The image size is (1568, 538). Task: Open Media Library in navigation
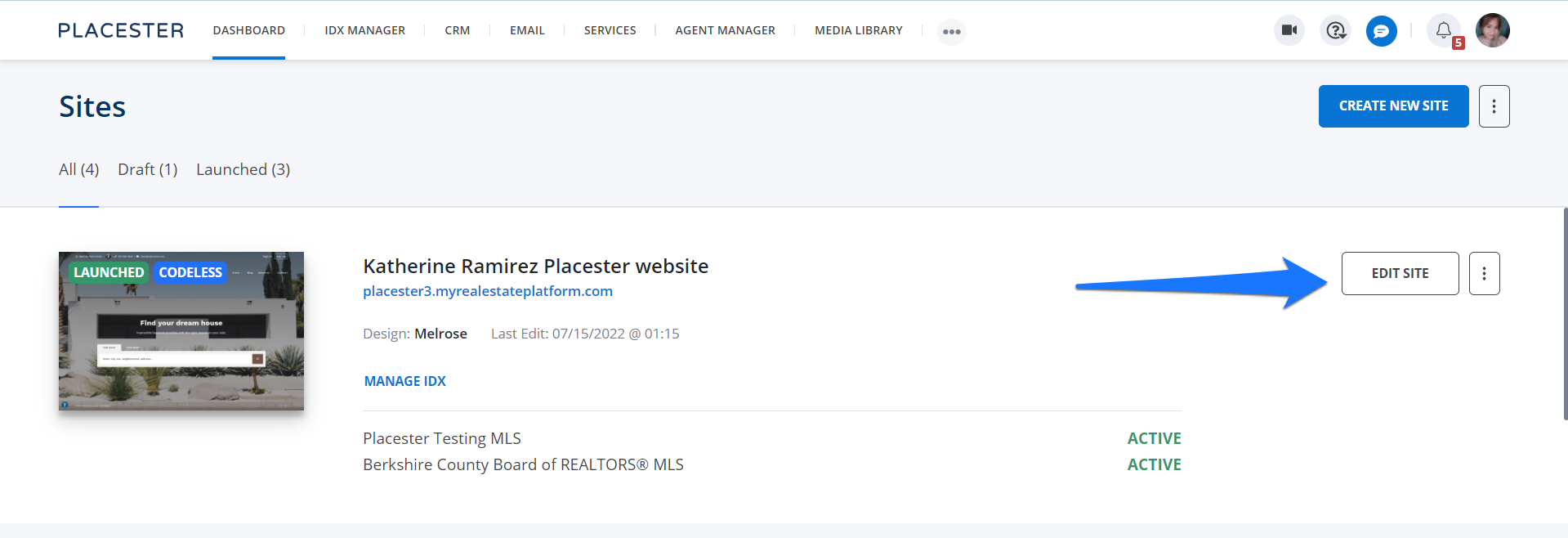click(858, 30)
